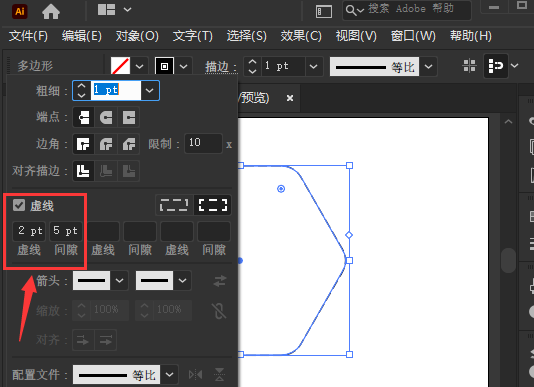
Task: Open the start arrowhead 箭头 dropdown
Action: pos(120,280)
